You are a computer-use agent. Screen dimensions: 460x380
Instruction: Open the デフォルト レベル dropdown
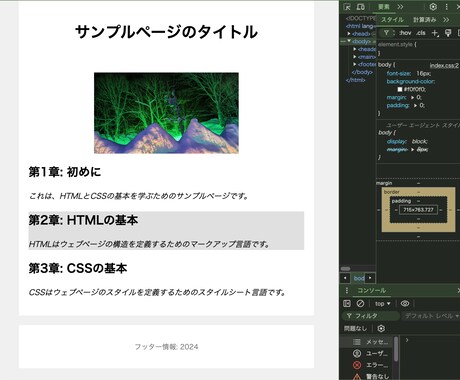tap(432, 316)
